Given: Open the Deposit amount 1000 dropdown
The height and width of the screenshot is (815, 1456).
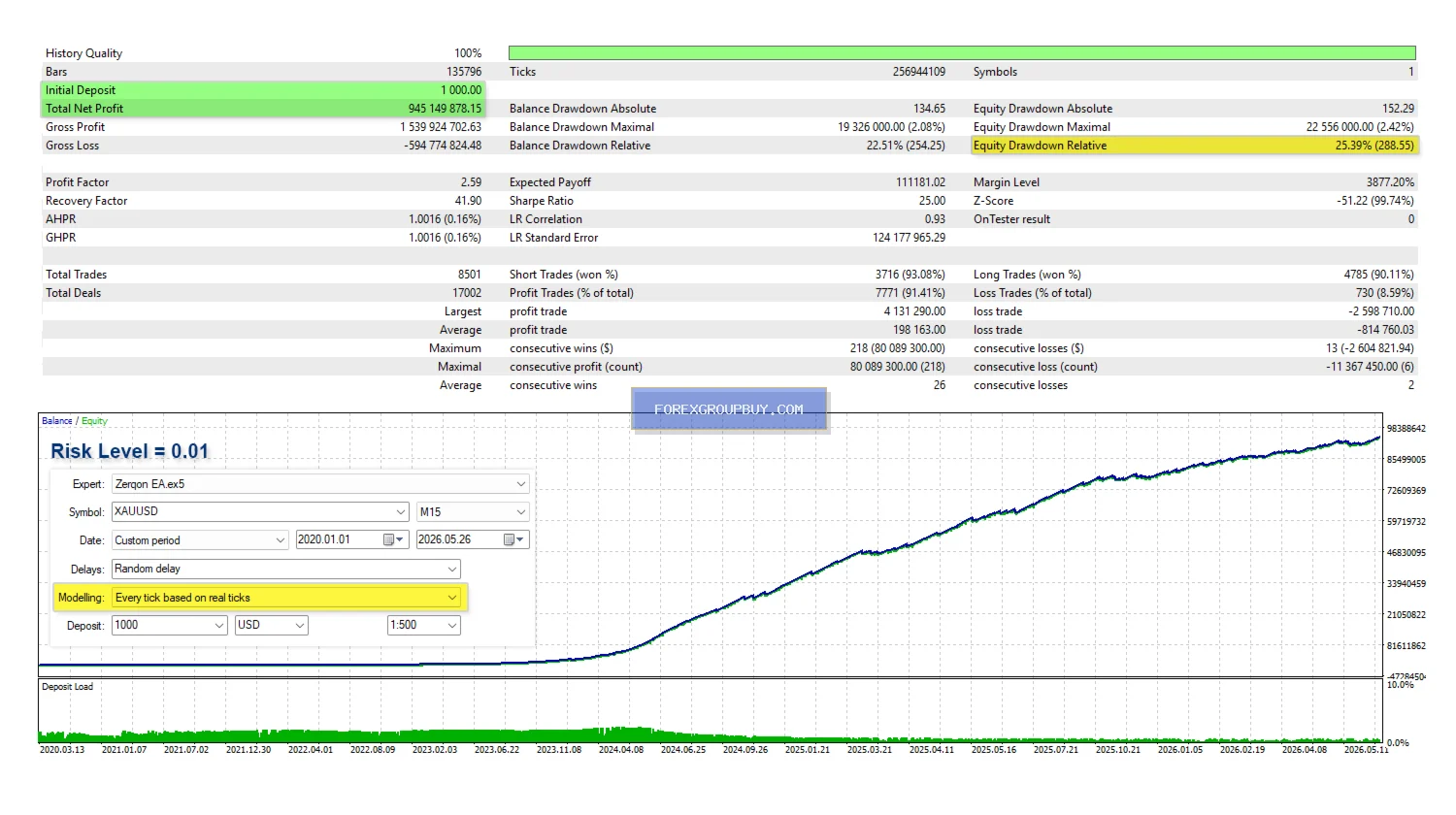Looking at the screenshot, I should coord(170,625).
